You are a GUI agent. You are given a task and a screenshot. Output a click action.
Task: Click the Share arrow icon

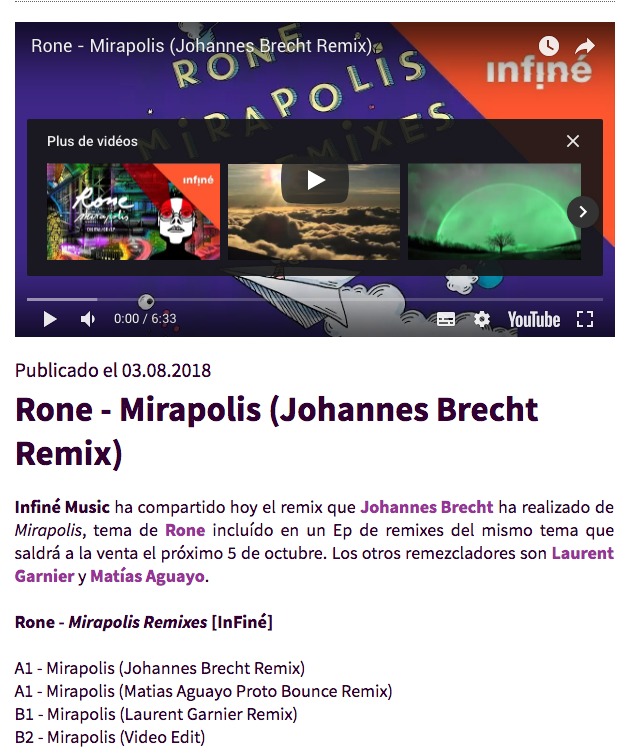pyautogui.click(x=585, y=46)
